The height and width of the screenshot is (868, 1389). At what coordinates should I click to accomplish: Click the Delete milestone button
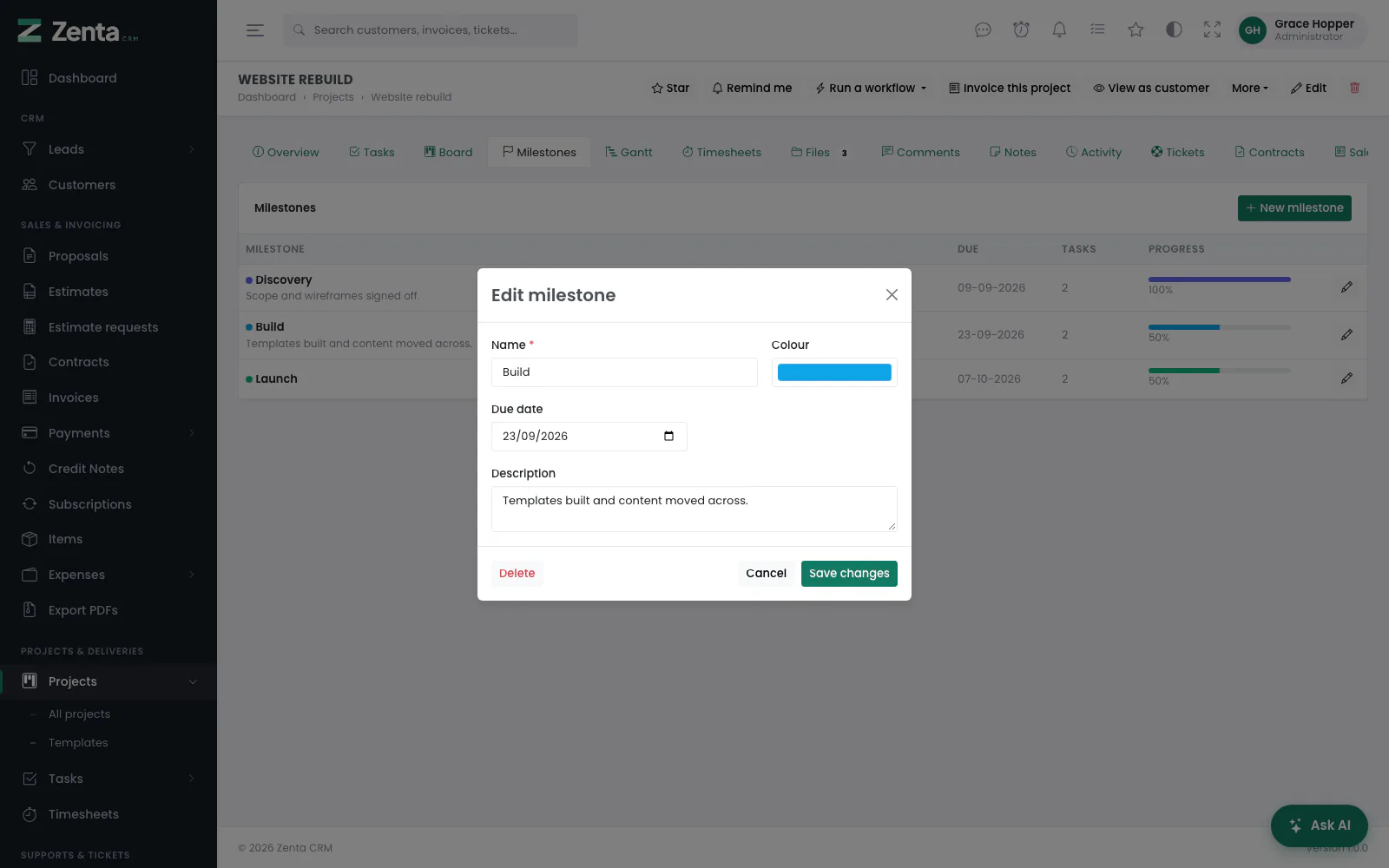click(517, 573)
